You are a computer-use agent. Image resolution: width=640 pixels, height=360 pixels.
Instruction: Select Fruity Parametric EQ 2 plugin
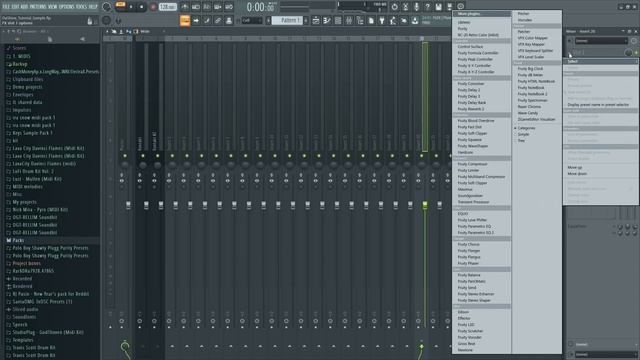(x=476, y=233)
